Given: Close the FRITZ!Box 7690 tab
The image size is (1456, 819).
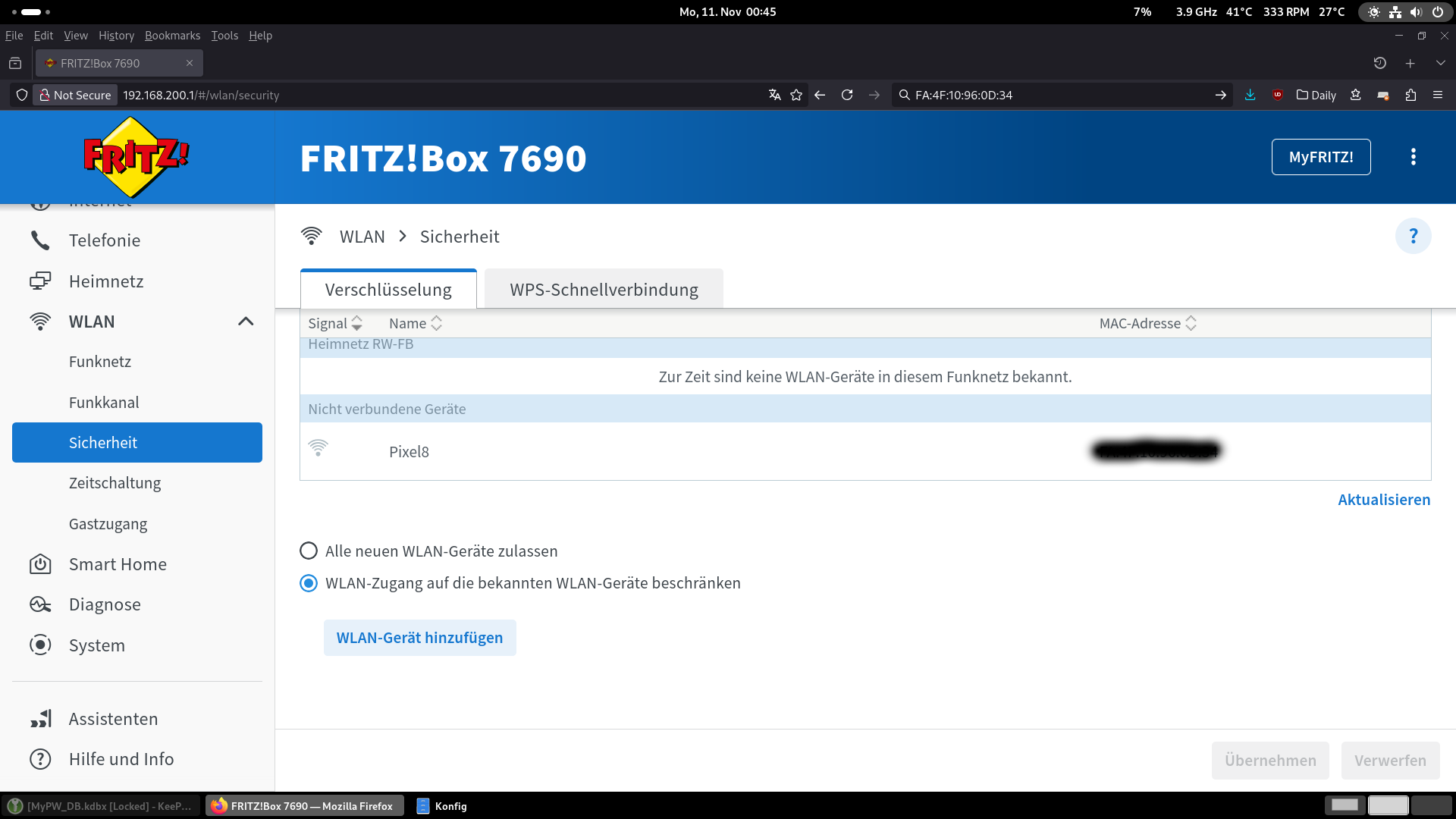Looking at the screenshot, I should [190, 63].
